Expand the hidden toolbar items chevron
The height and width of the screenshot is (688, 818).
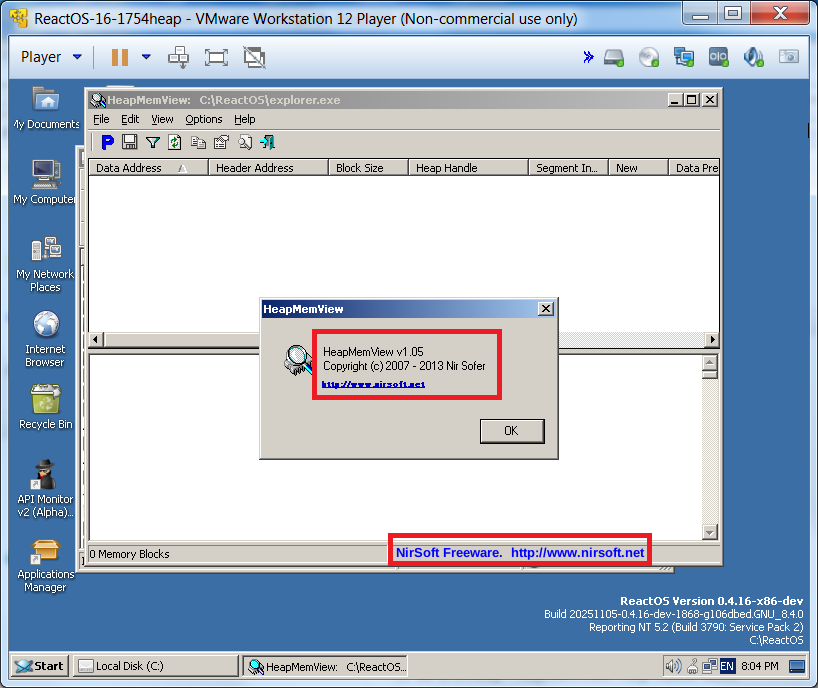[588, 57]
